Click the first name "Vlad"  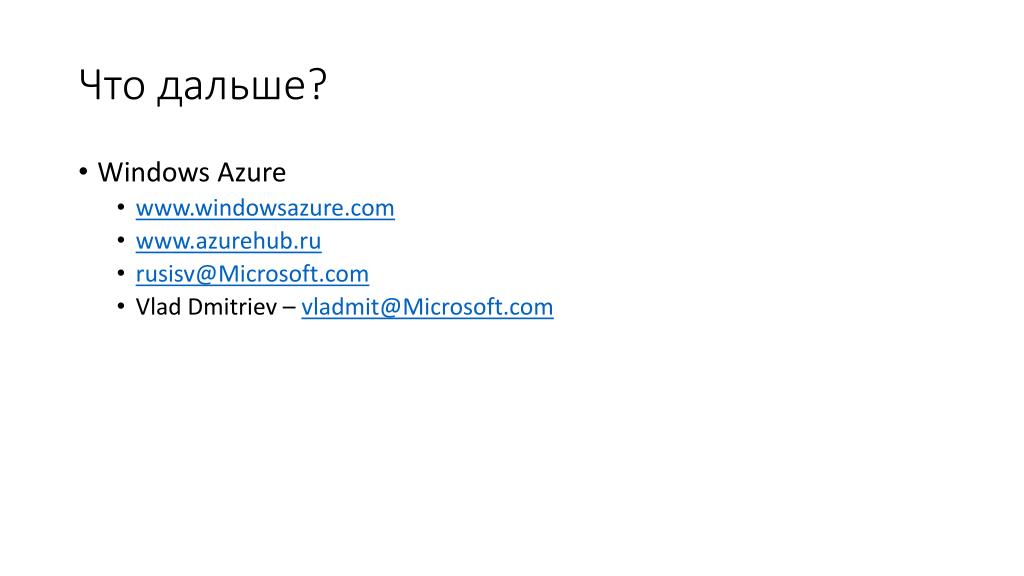[x=158, y=307]
